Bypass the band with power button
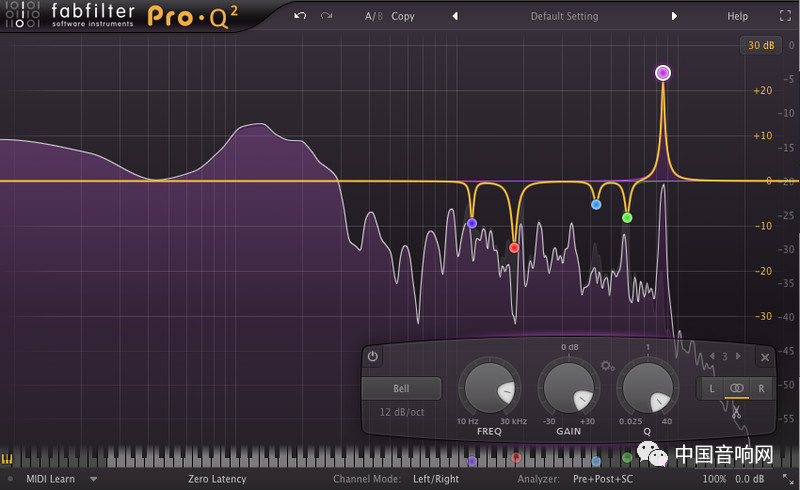800x490 pixels. click(x=372, y=356)
